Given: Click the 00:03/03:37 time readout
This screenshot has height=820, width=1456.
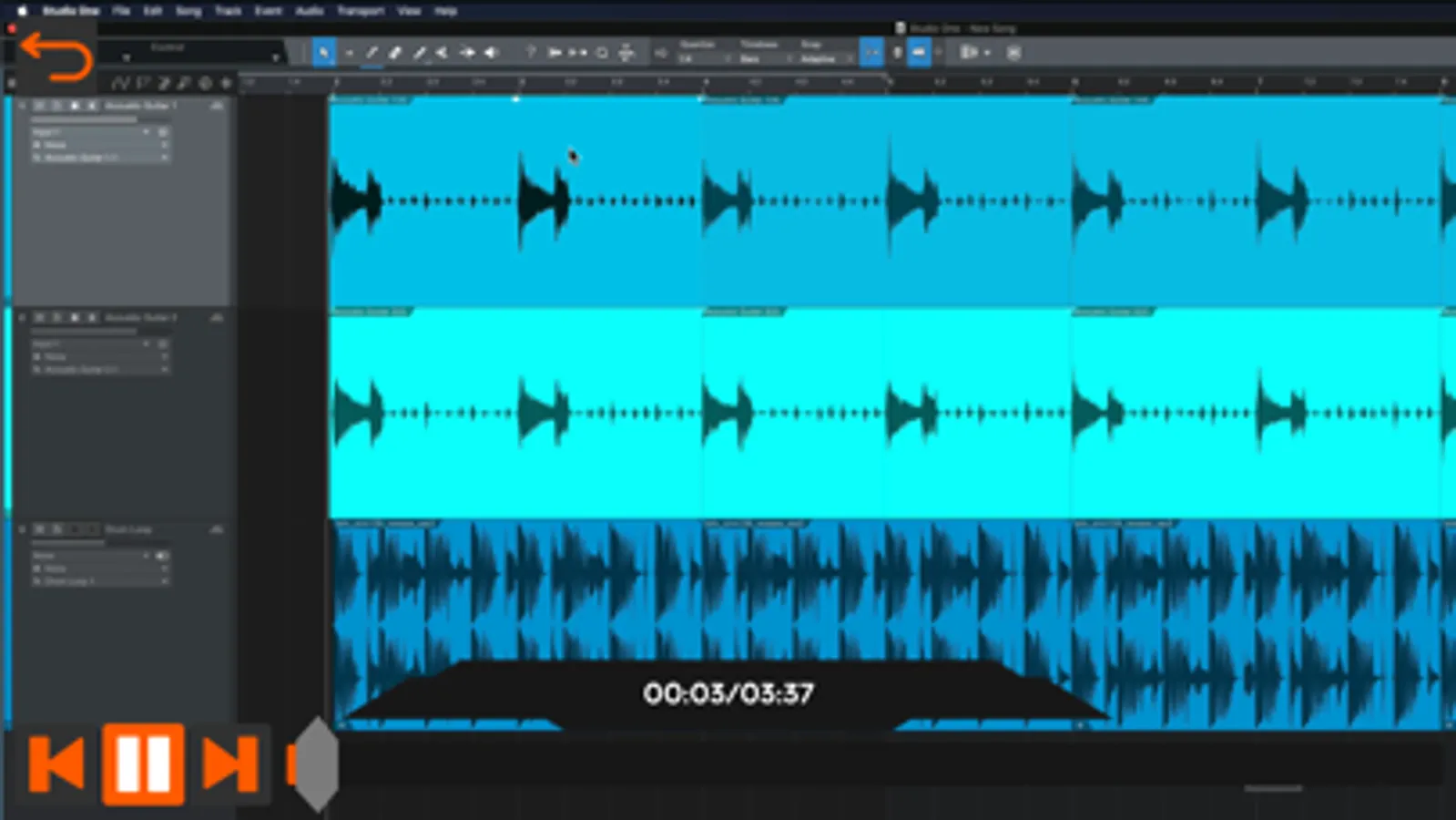Looking at the screenshot, I should coord(728,693).
